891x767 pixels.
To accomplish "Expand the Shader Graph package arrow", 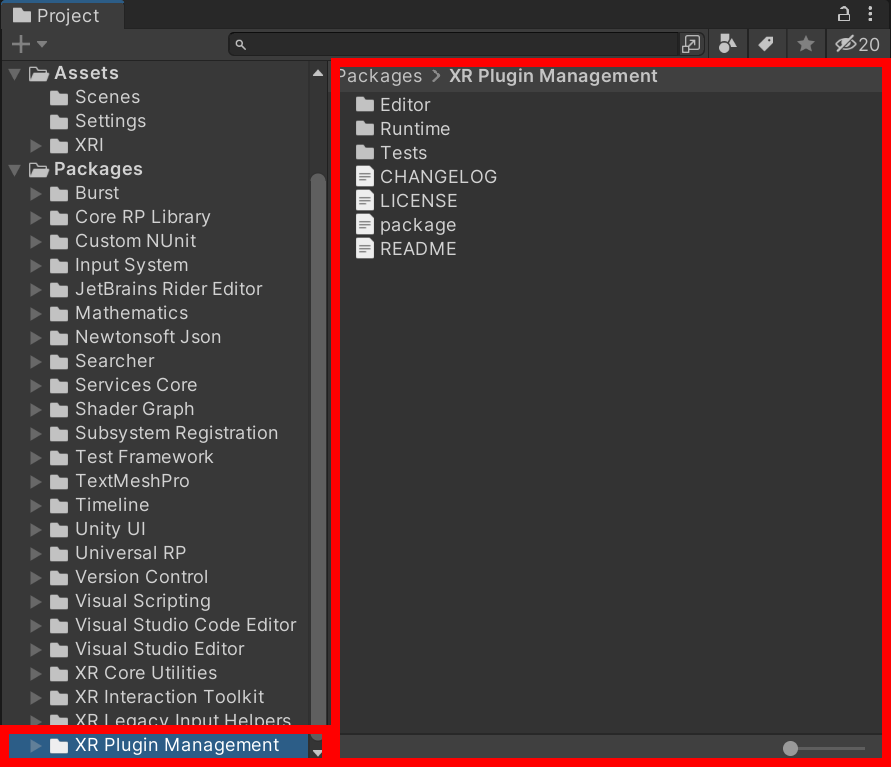I will (x=36, y=409).
